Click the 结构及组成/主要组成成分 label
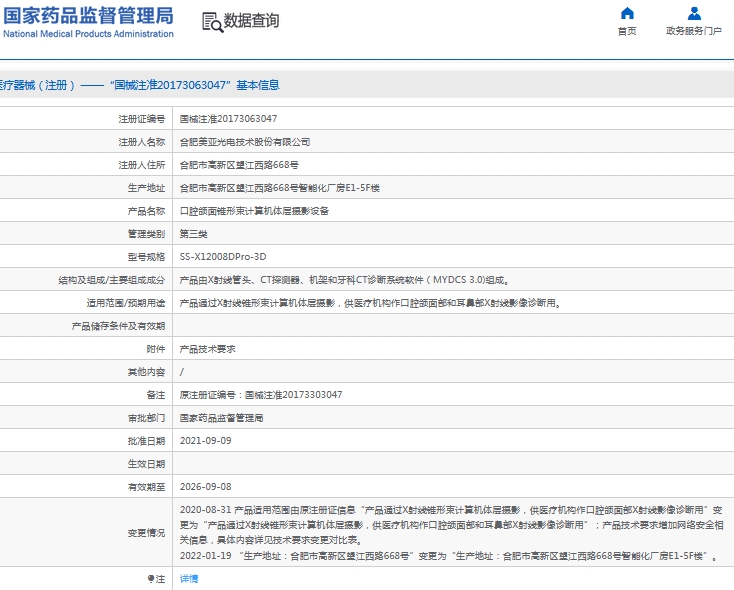Screen dimensions: 734x590 click(111, 280)
